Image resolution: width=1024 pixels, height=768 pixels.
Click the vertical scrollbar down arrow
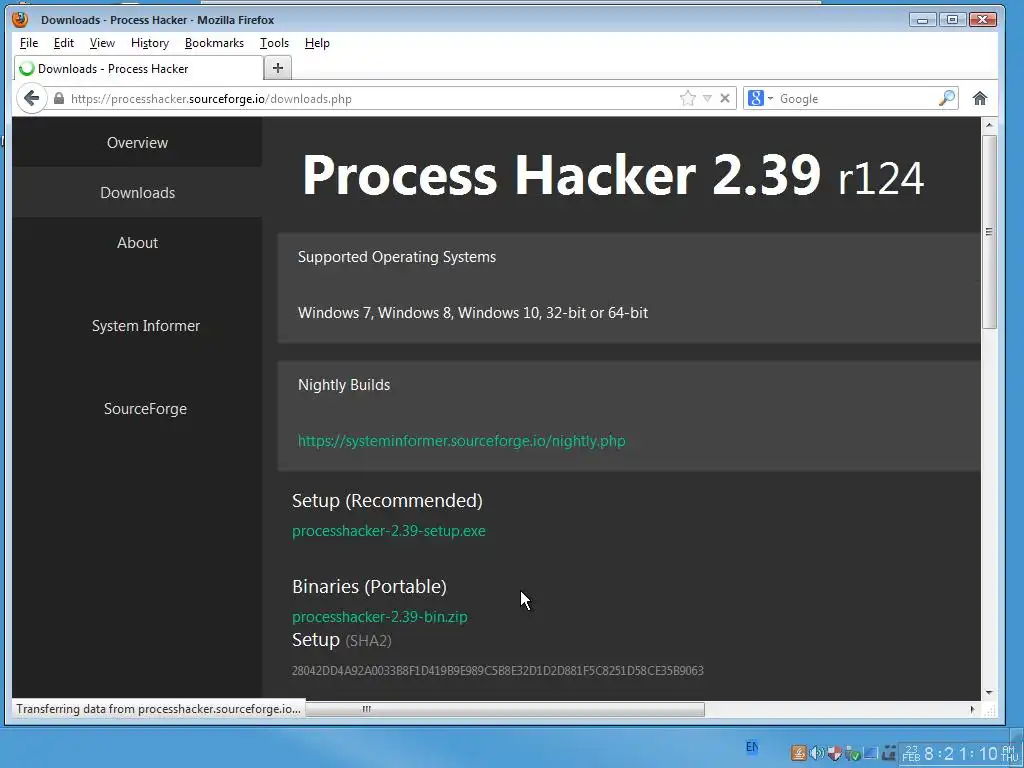pyautogui.click(x=989, y=692)
